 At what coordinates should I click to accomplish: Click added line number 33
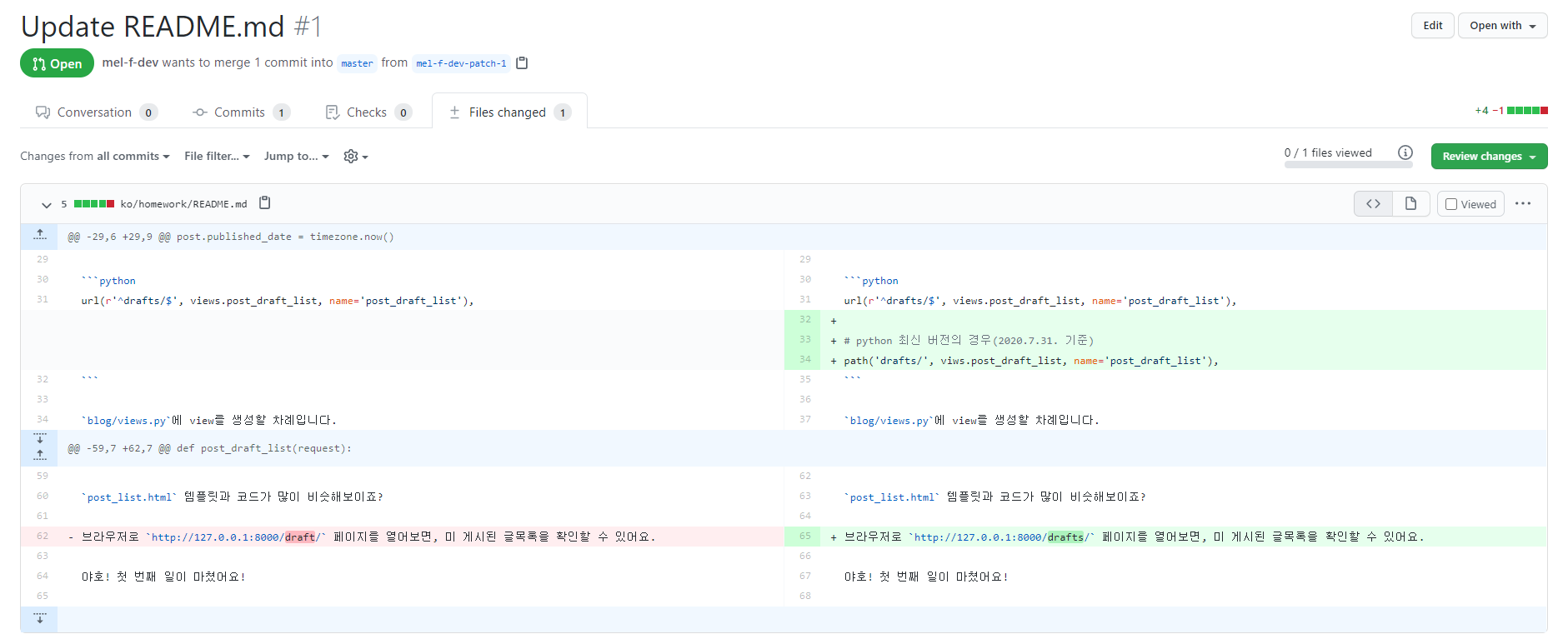pos(804,340)
